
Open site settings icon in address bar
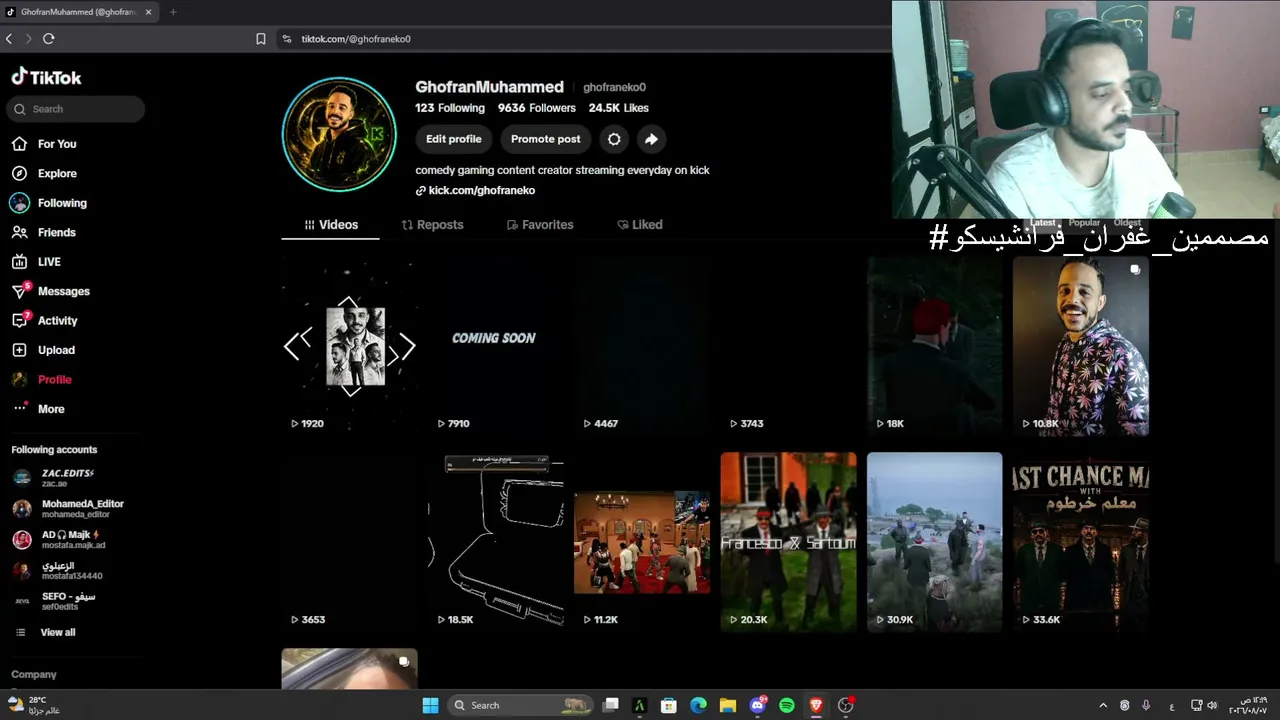coord(287,39)
